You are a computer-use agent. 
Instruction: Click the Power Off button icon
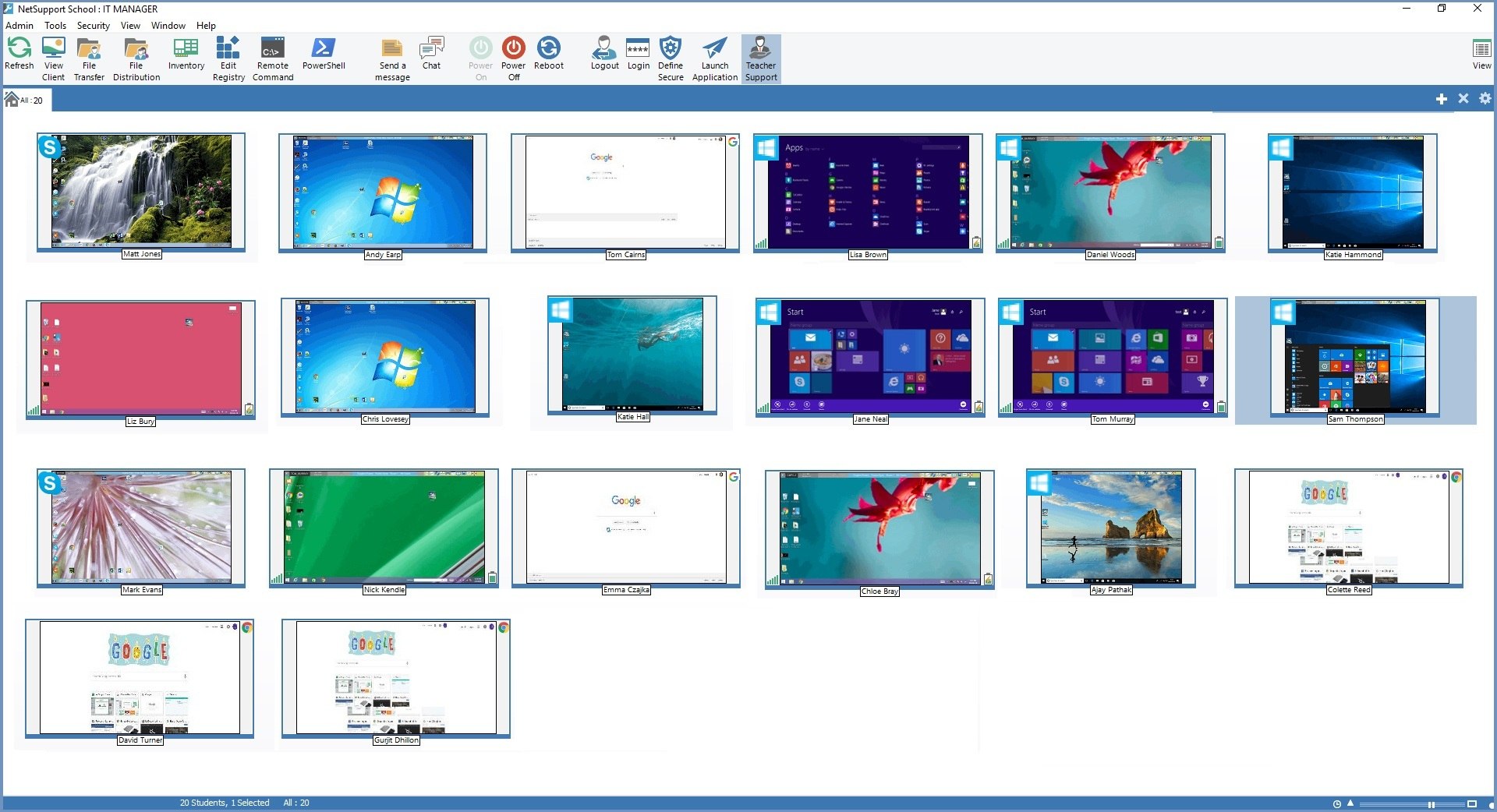click(513, 49)
